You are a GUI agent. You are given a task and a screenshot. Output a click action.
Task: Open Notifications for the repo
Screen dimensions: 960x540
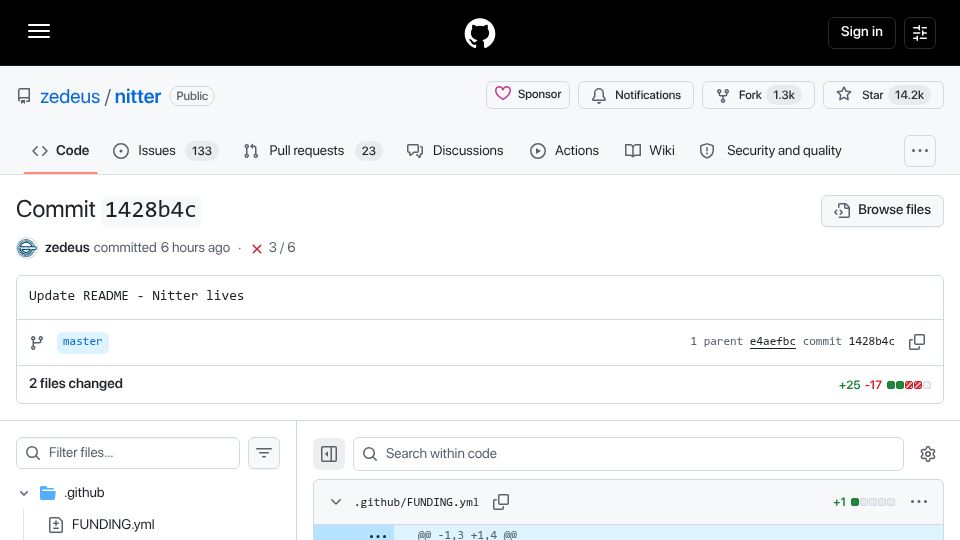[x=636, y=95]
